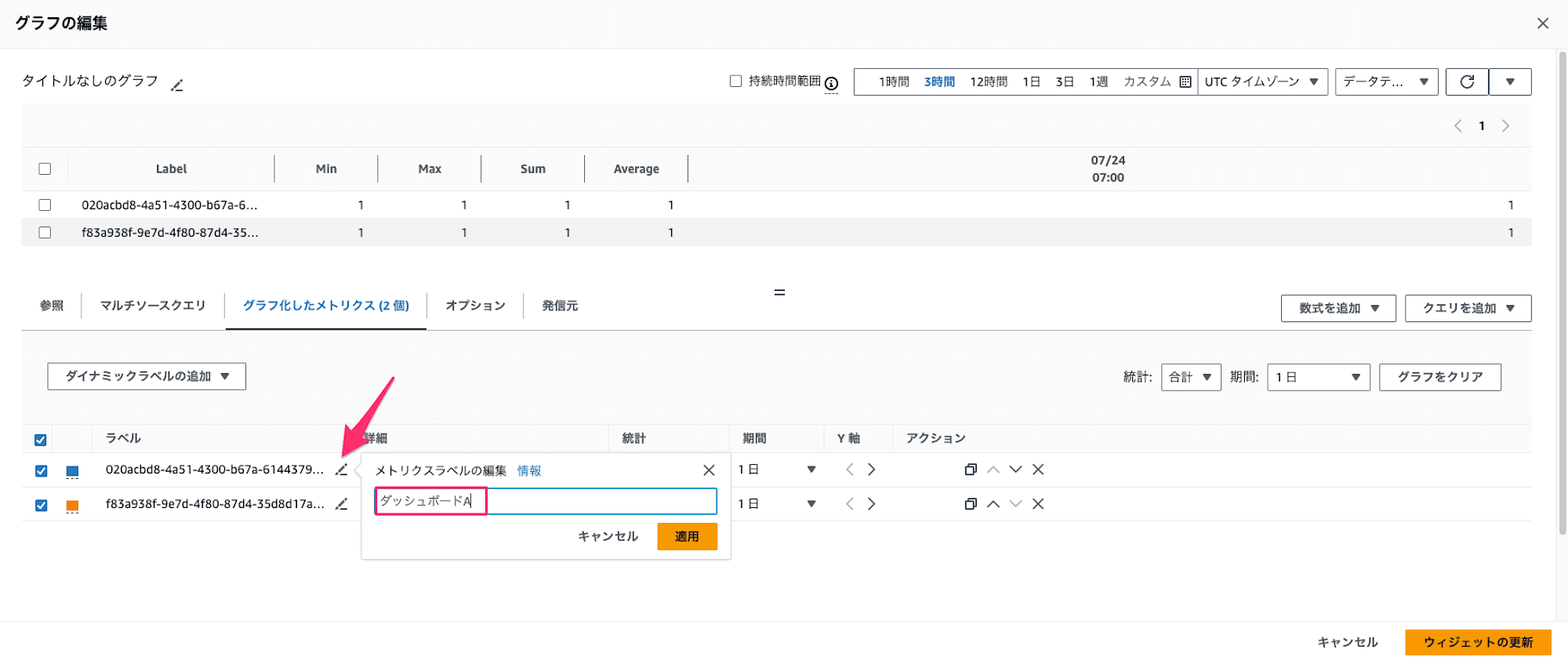1568x664 pixels.
Task: Click the orange color swatch for f83a938f
Action: 72,506
